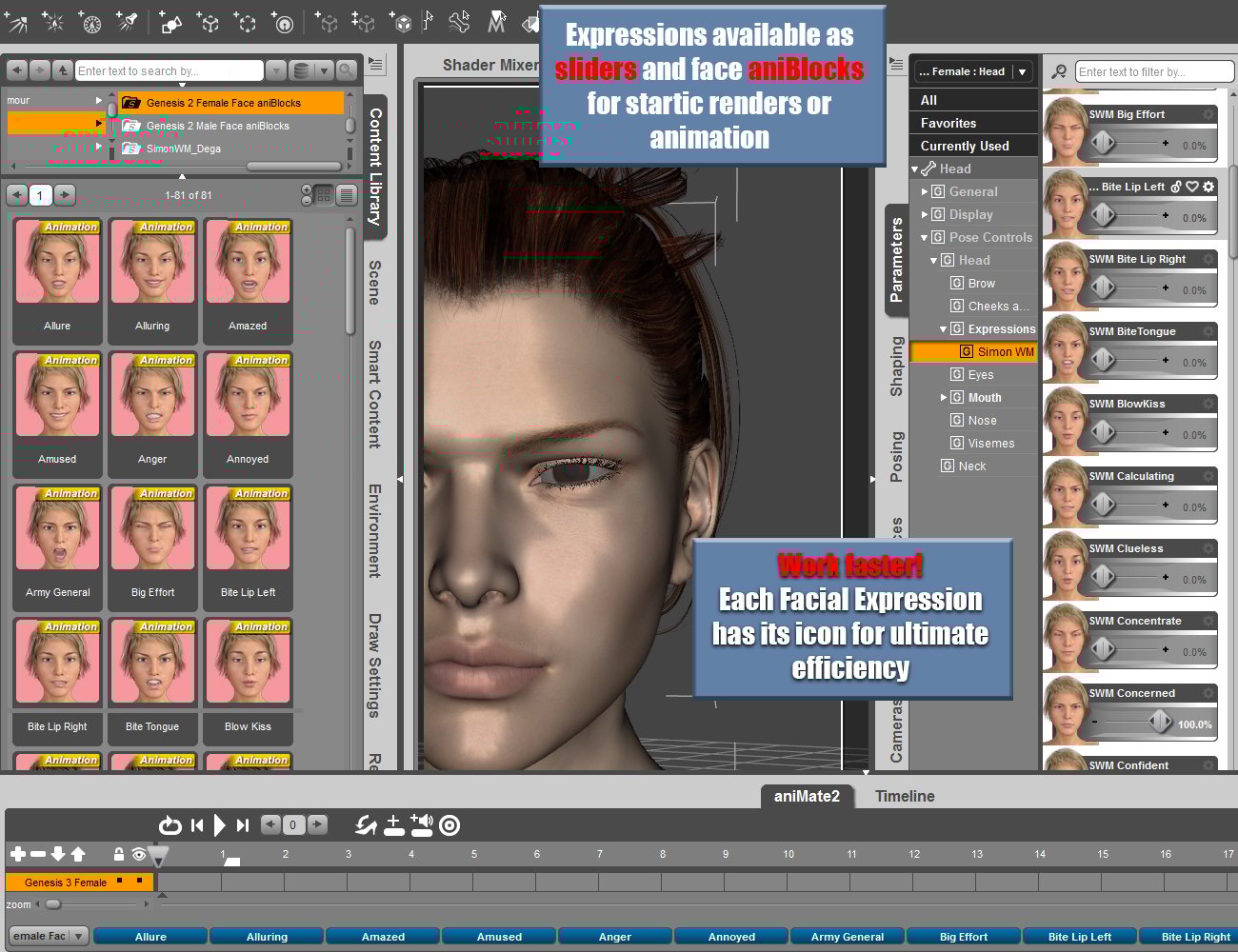
Task: Jump to next frame in aniMate2
Action: coord(242,825)
